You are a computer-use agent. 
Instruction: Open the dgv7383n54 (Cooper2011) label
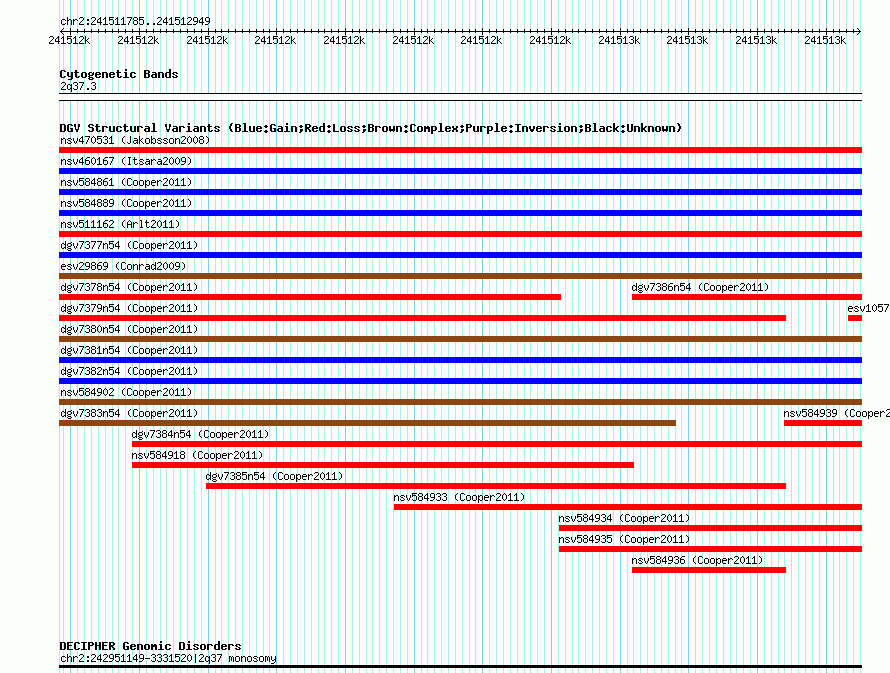point(129,413)
